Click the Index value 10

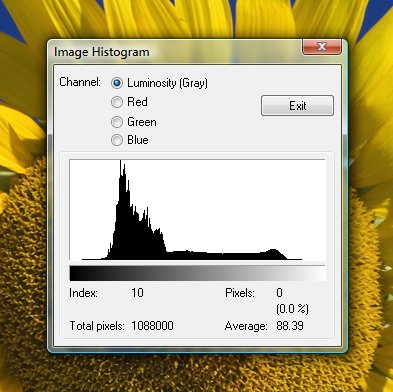click(x=137, y=293)
